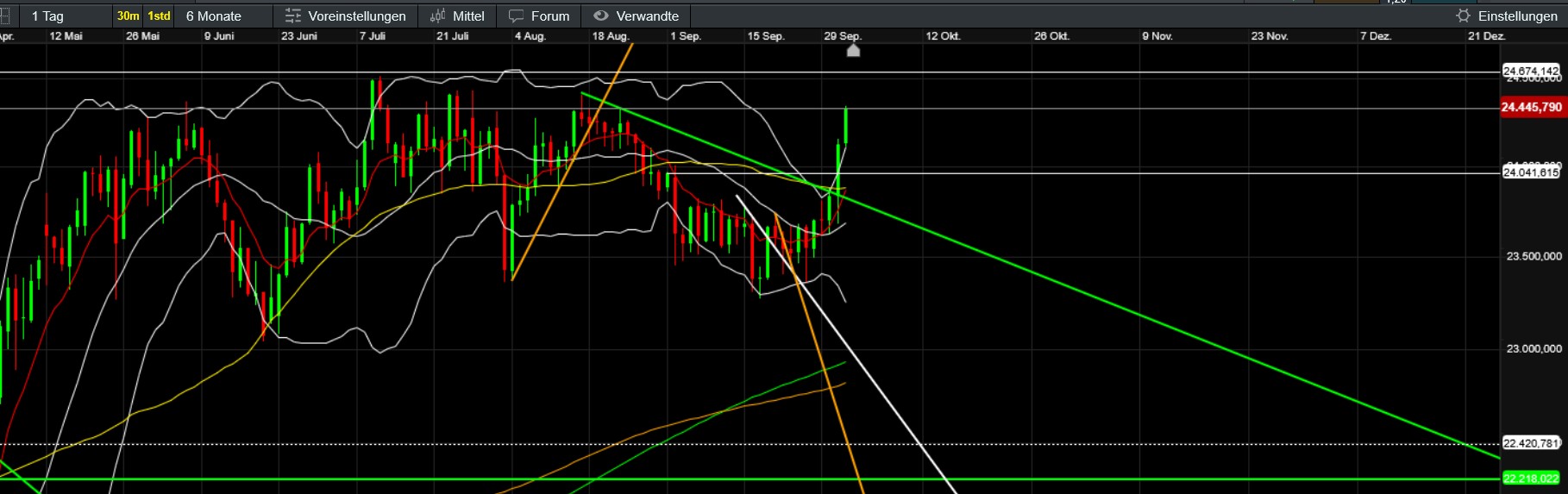1568x494 pixels.
Task: Click the green price label 22.218,022
Action: (1531, 478)
